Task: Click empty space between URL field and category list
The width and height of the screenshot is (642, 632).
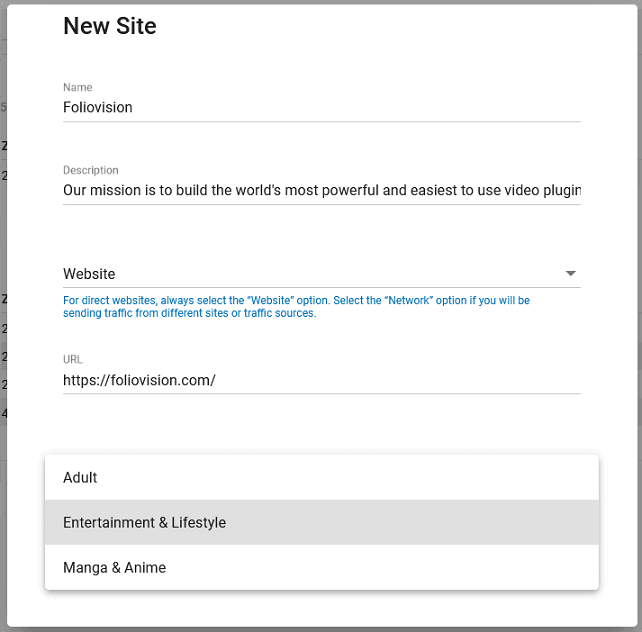Action: coord(321,424)
